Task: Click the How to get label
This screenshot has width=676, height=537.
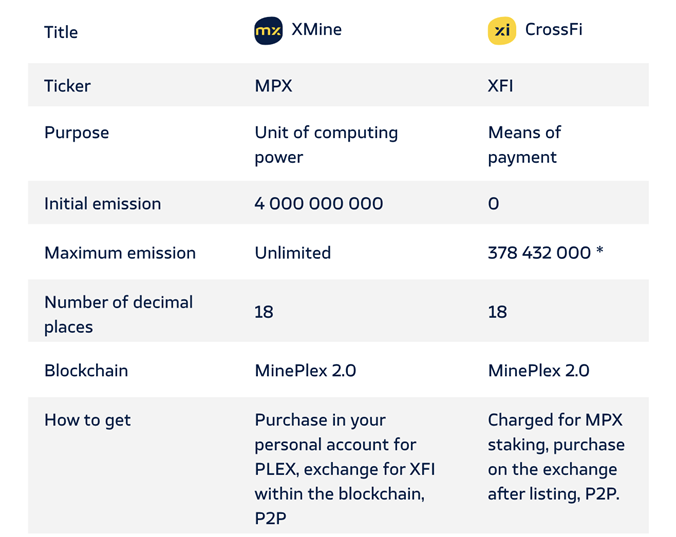Action: (x=87, y=421)
